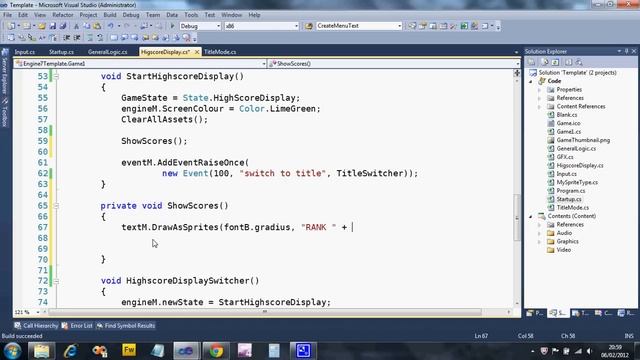The image size is (640, 360).
Task: Open HigscoreDisplay.cs in Solution Explorer
Action: click(580, 165)
